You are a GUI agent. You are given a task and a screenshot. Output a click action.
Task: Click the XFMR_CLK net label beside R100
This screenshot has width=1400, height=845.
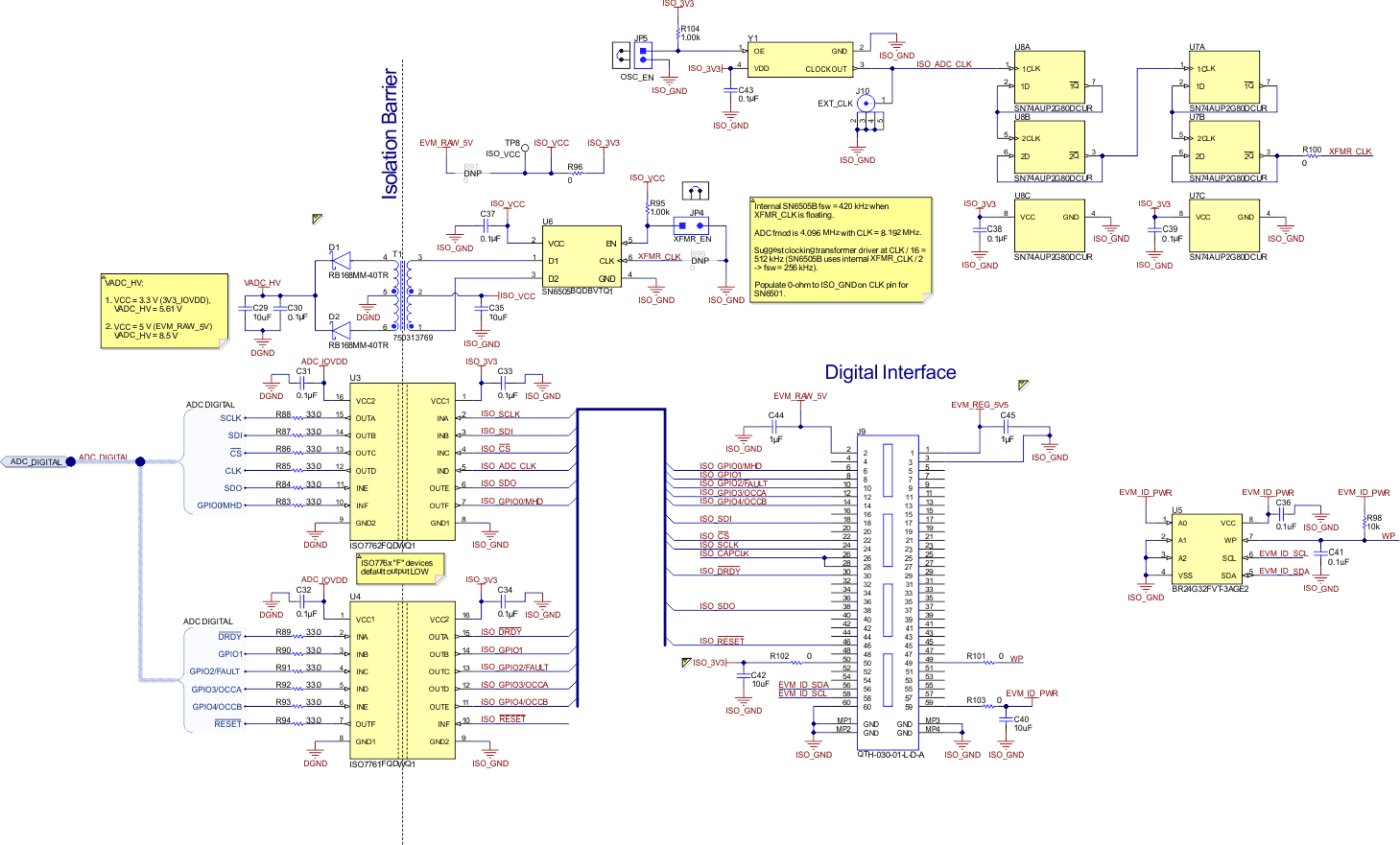pos(1350,152)
